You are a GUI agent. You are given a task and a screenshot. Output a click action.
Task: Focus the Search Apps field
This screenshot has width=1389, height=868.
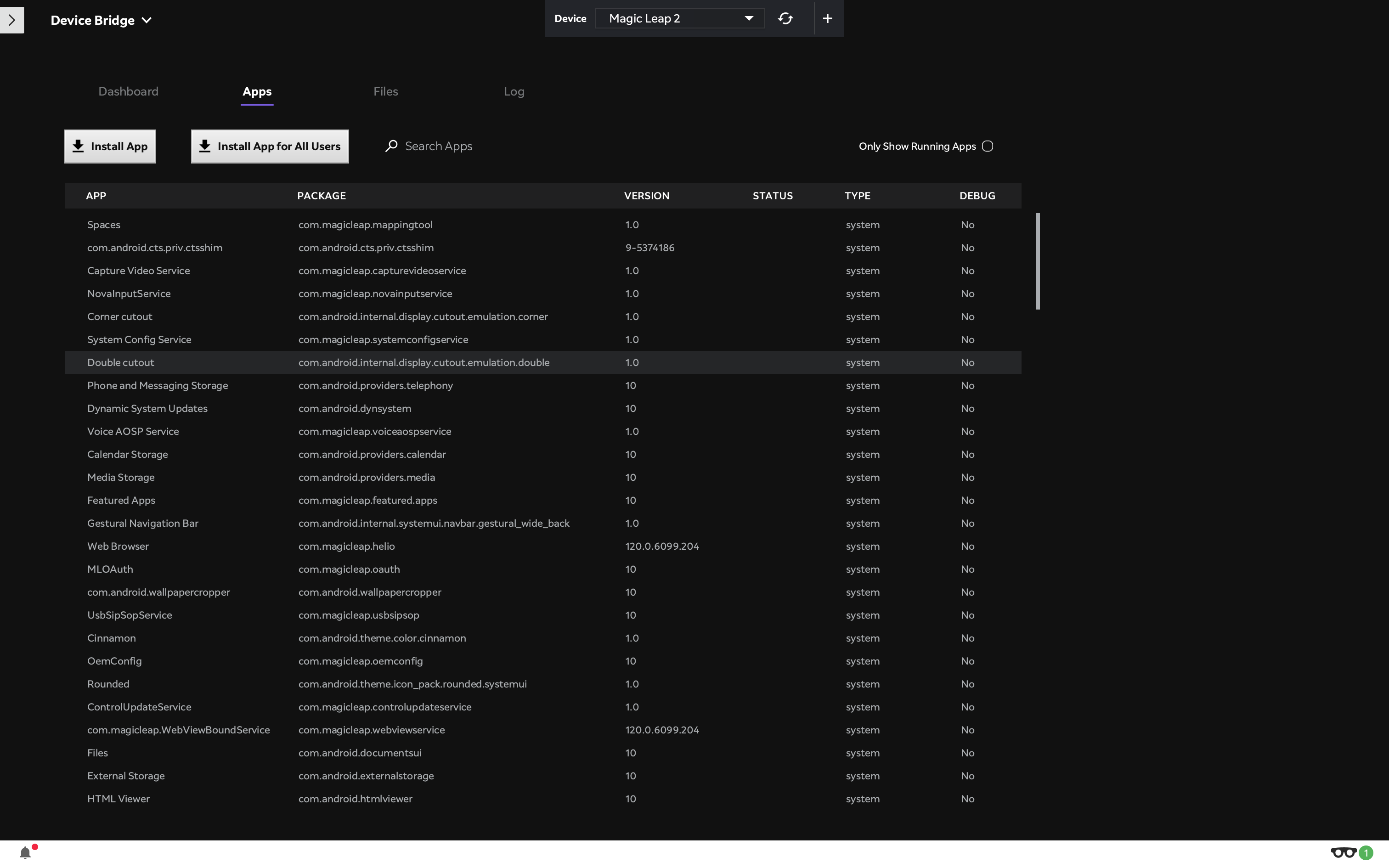(x=439, y=147)
